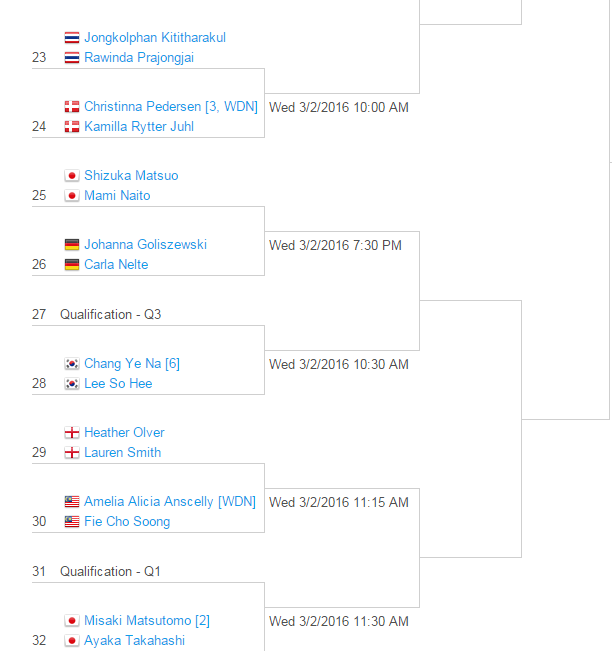Click Malaysia flag beside Amelia Alicia Anscelly

pos(72,502)
